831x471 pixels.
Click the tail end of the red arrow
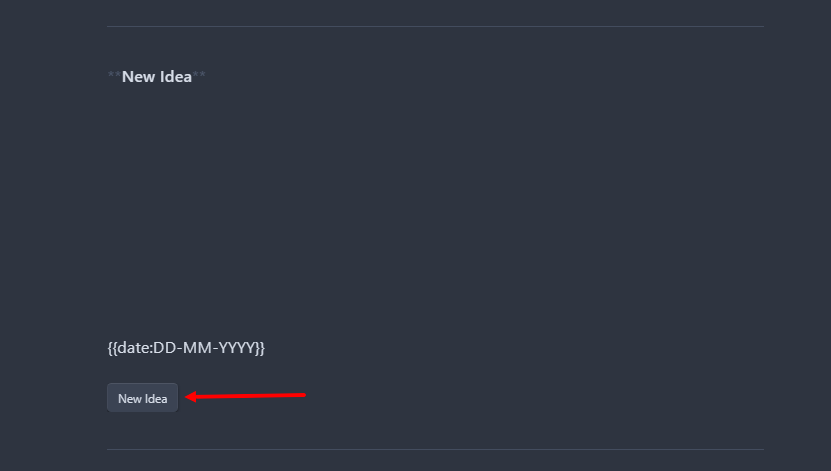[x=301, y=395]
